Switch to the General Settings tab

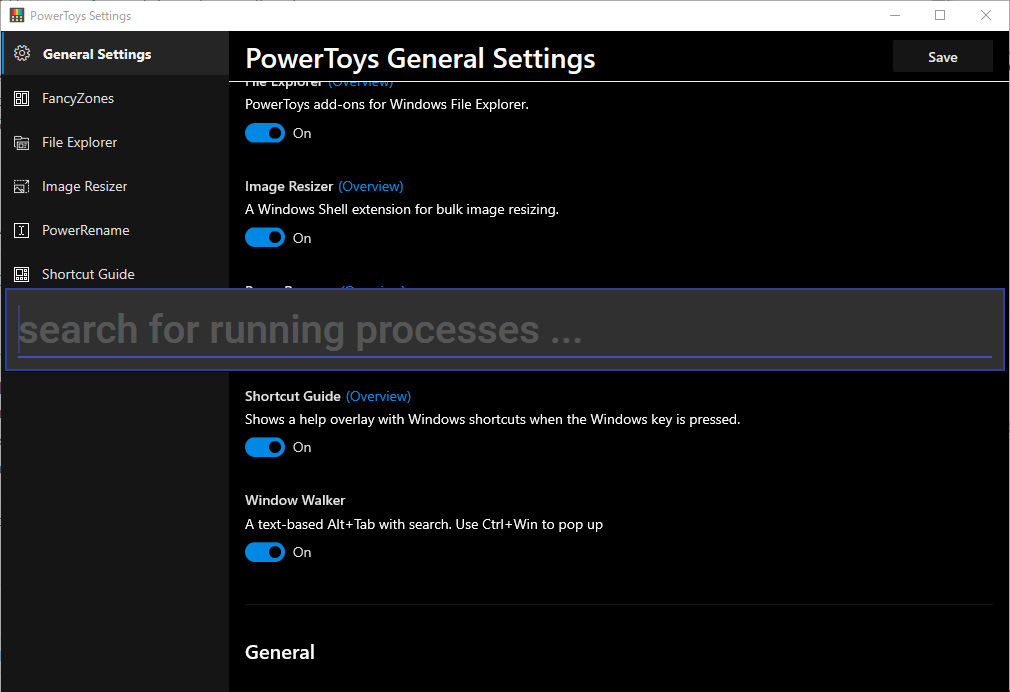pos(97,53)
